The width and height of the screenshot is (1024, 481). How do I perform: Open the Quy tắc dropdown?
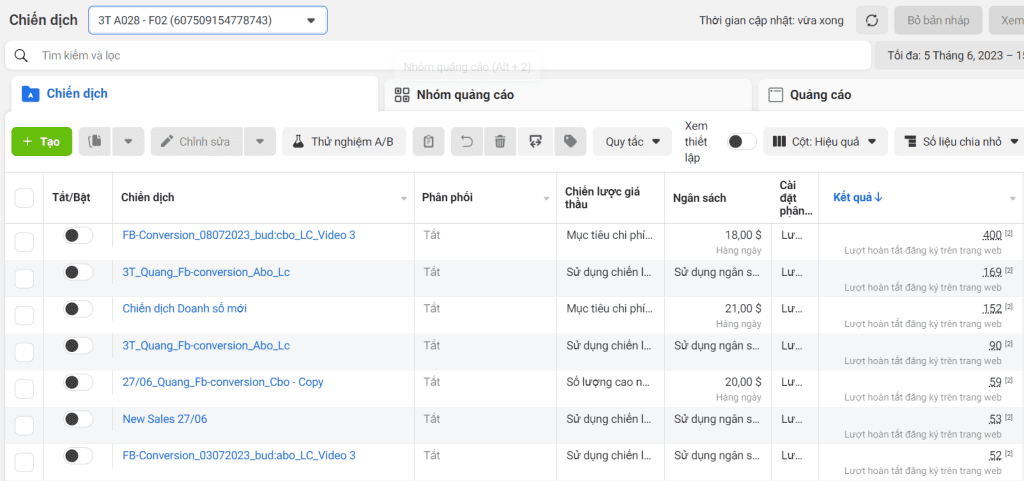[x=632, y=141]
